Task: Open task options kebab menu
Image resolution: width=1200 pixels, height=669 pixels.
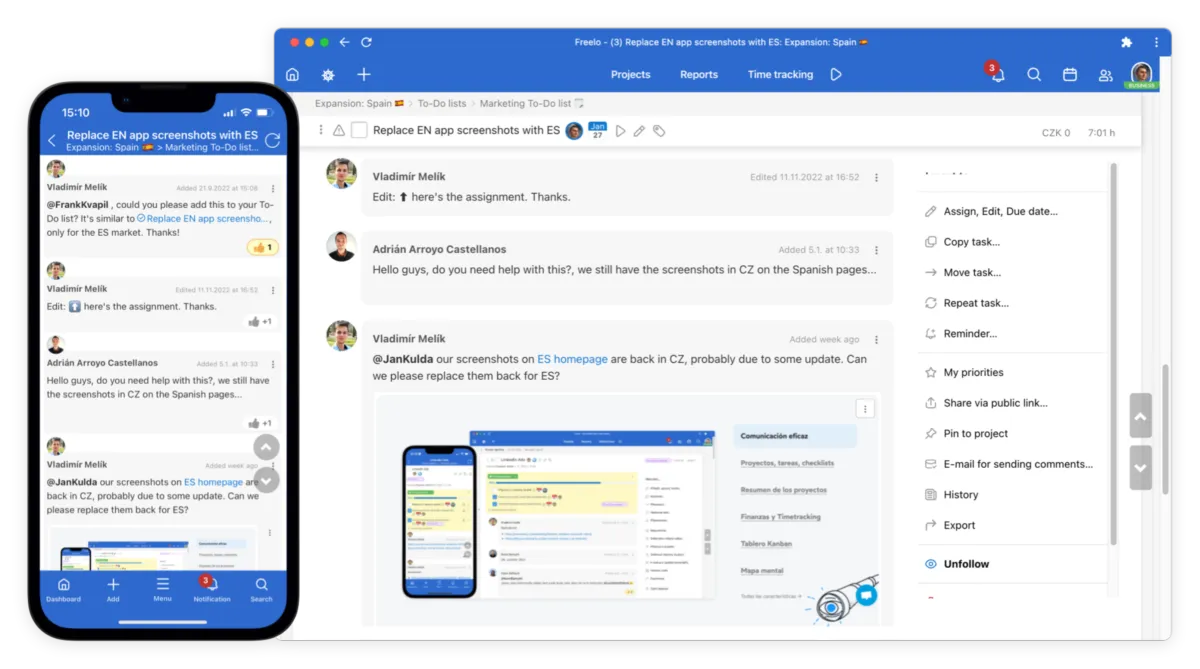Action: click(x=320, y=131)
